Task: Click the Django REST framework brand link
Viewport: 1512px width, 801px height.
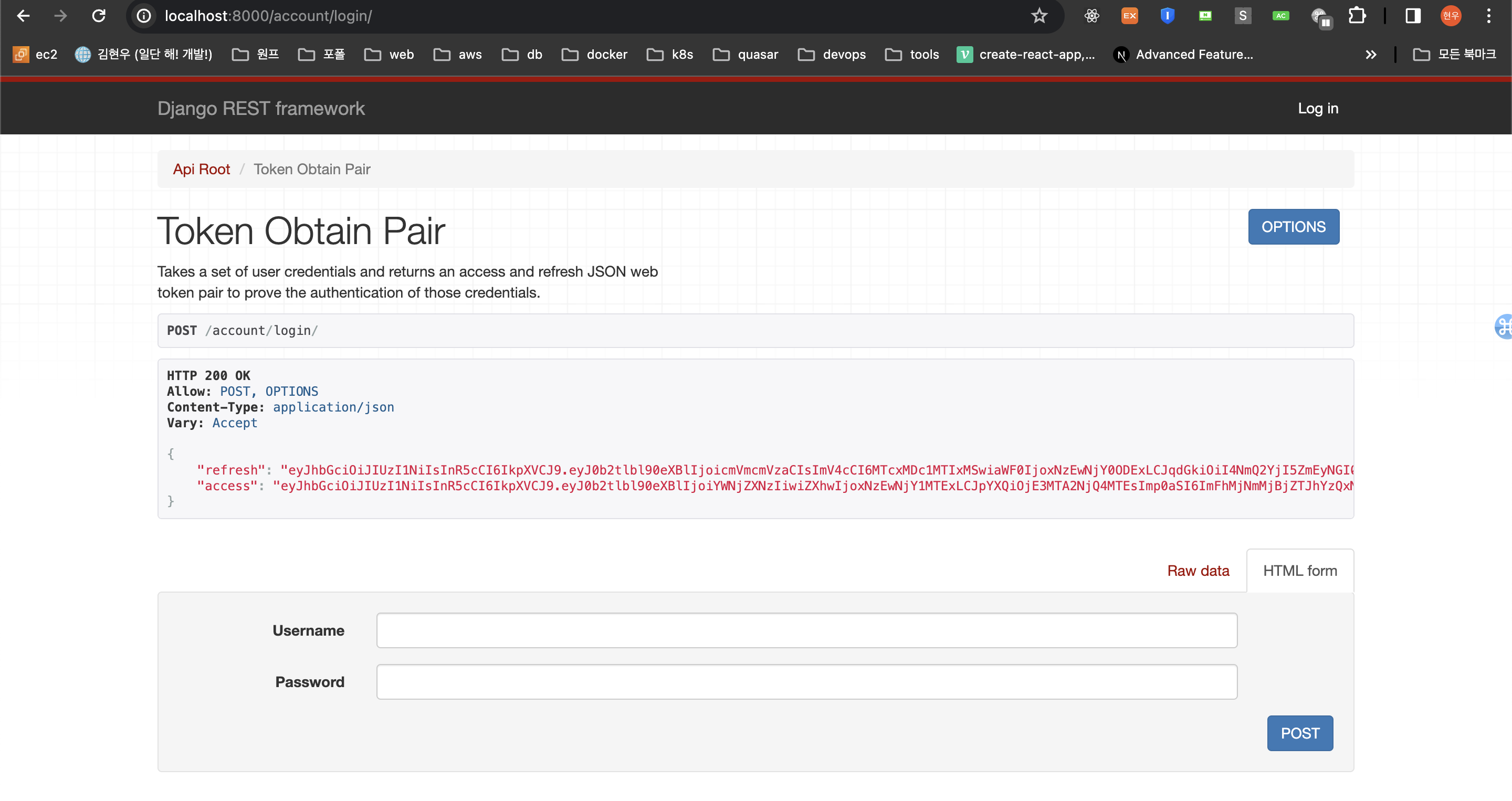Action: [x=261, y=109]
